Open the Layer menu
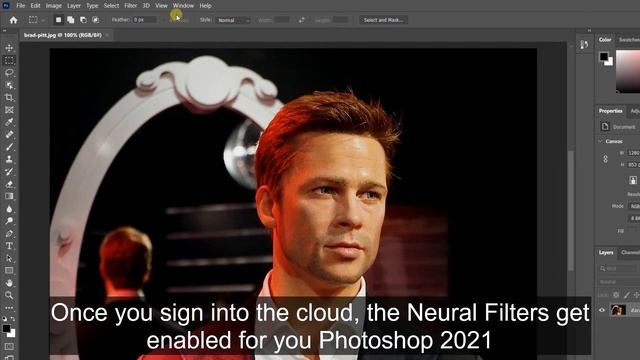Viewport: 640px width, 360px height. click(74, 6)
